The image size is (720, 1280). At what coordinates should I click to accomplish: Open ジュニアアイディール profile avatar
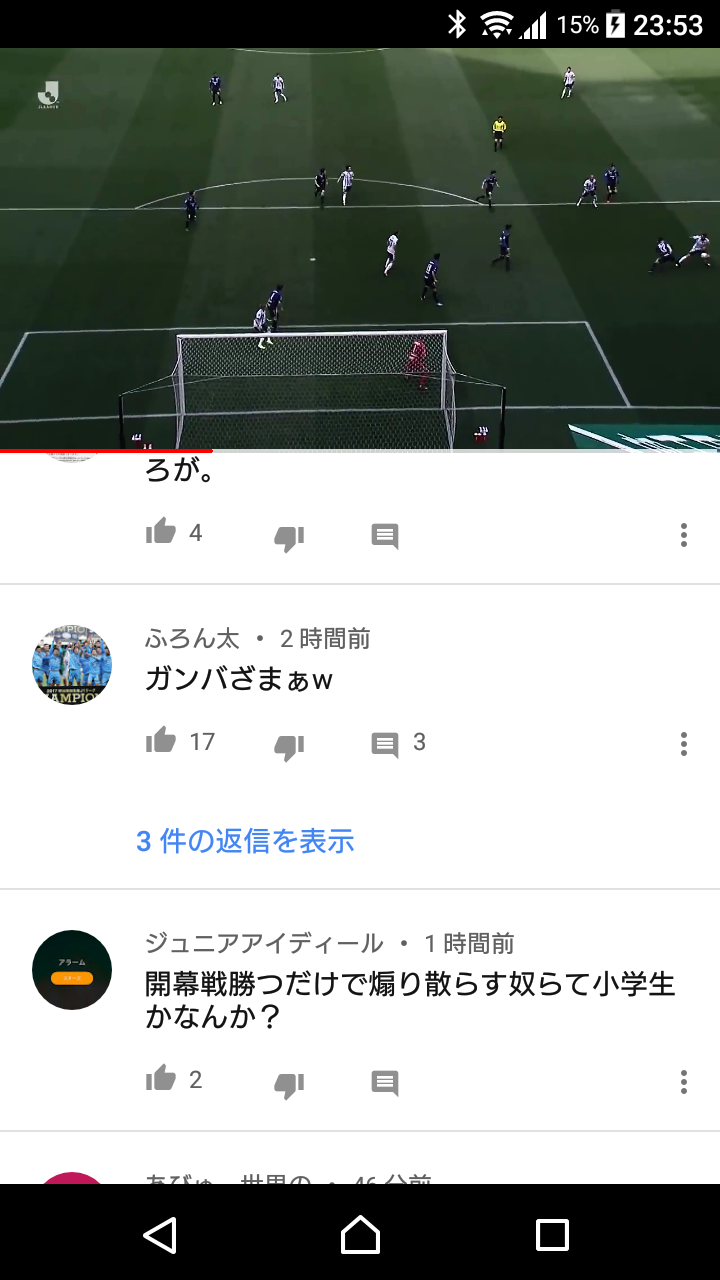click(72, 970)
